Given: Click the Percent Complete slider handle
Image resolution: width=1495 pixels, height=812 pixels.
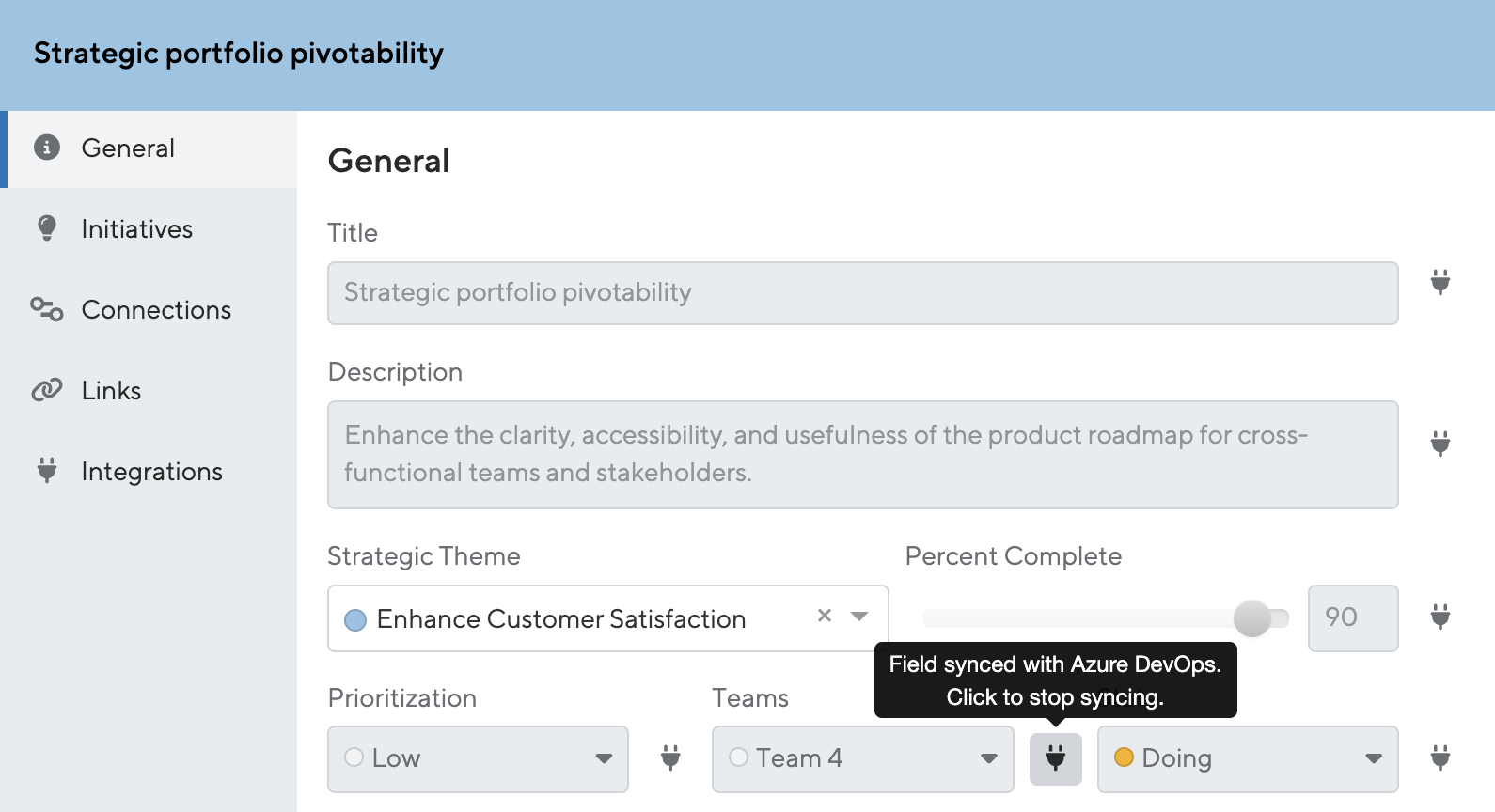Looking at the screenshot, I should pyautogui.click(x=1251, y=617).
